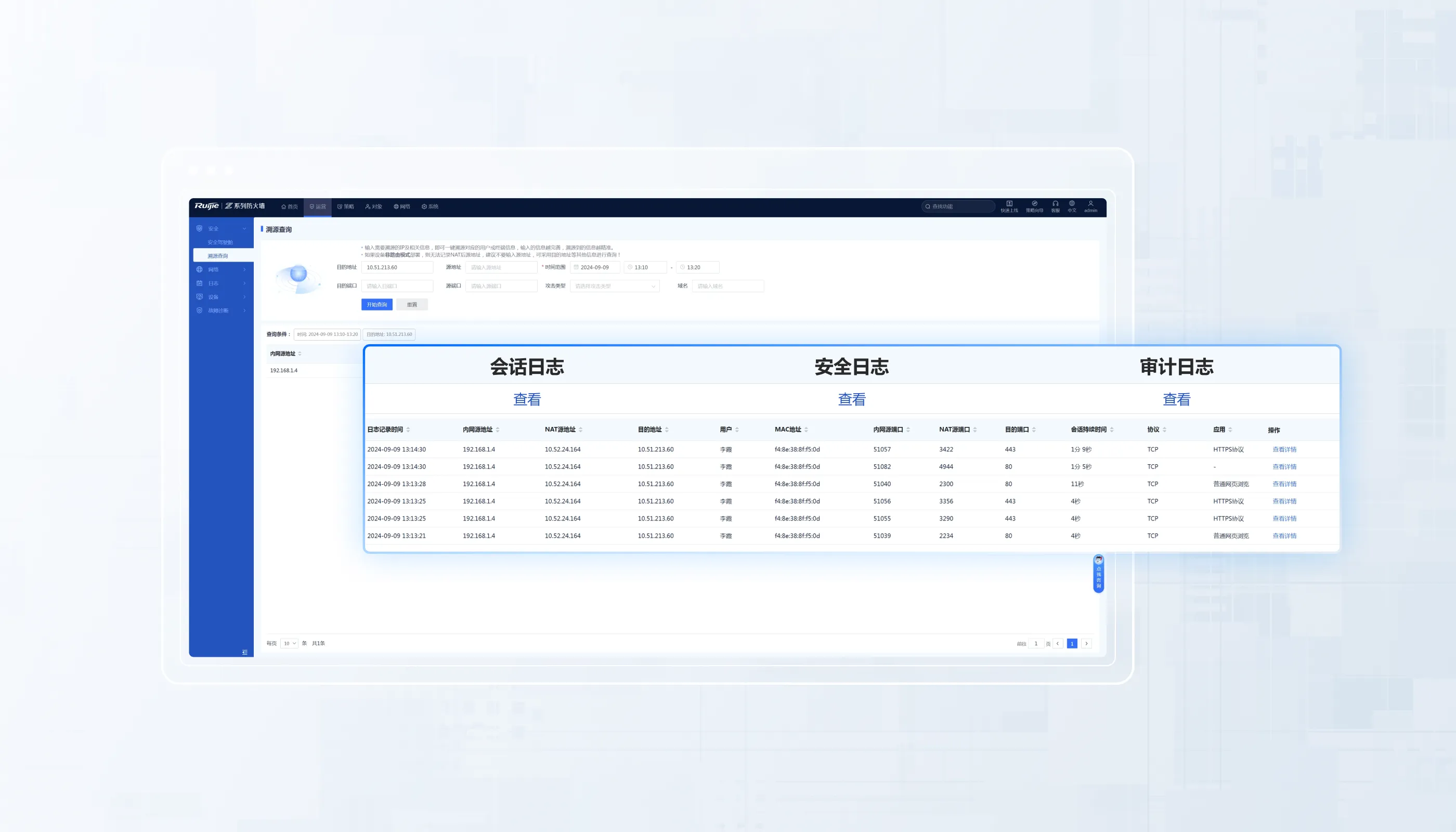The image size is (1456, 832).
Task: Open the 2024-09-09 date picker
Action: click(x=595, y=267)
